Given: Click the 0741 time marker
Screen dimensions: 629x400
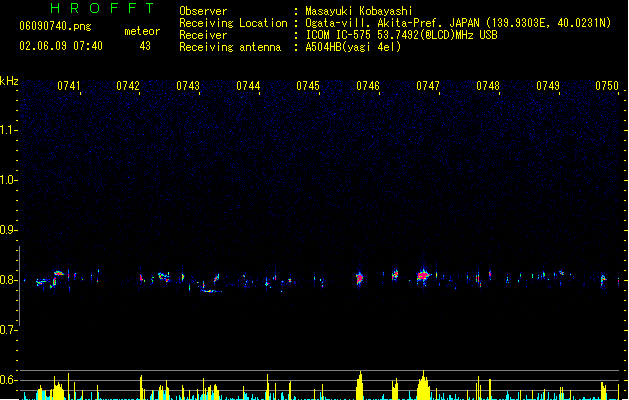Looking at the screenshot, I should [x=69, y=86].
